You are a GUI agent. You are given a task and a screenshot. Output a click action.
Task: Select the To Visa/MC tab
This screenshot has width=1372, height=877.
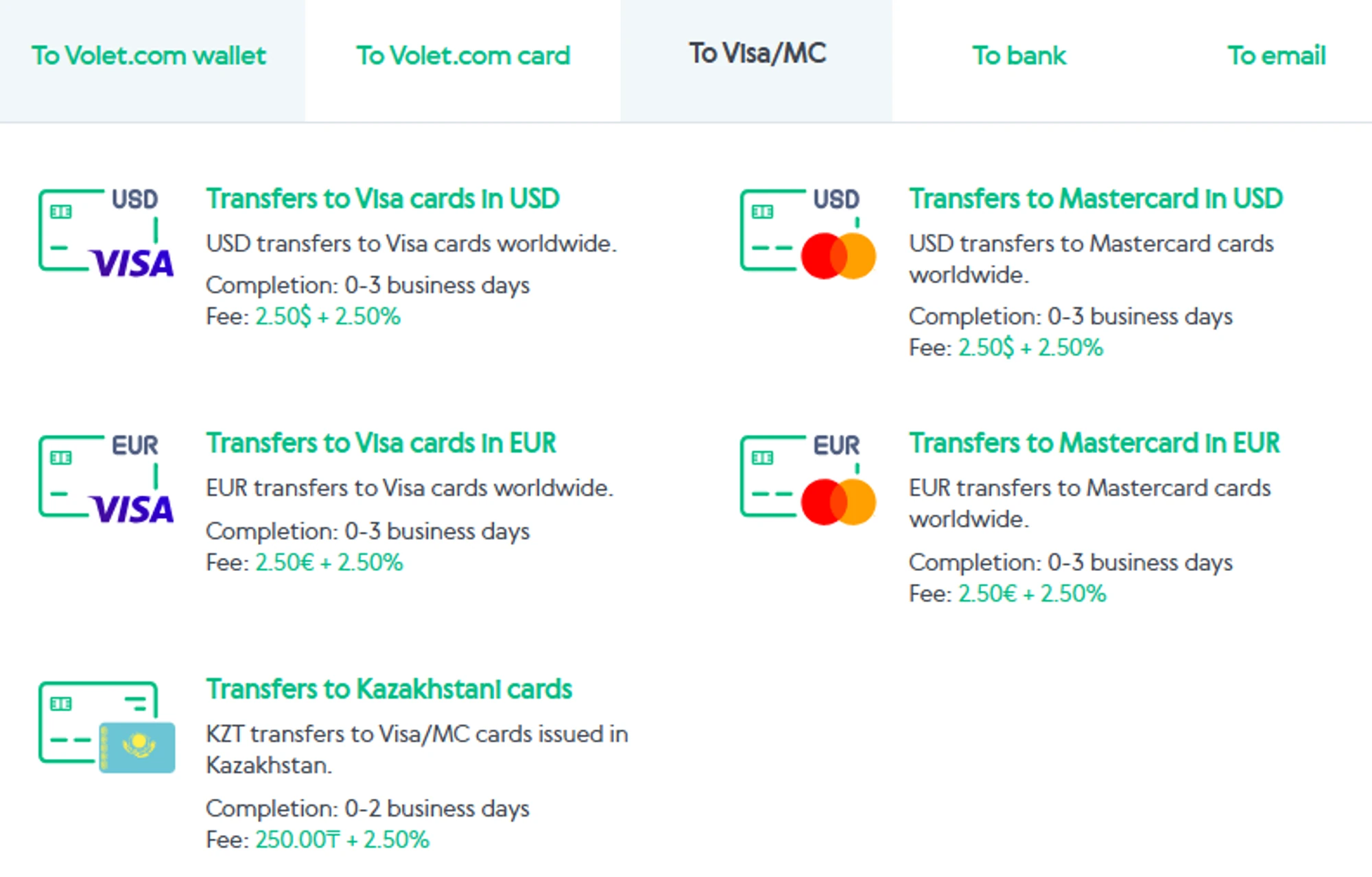coord(757,54)
